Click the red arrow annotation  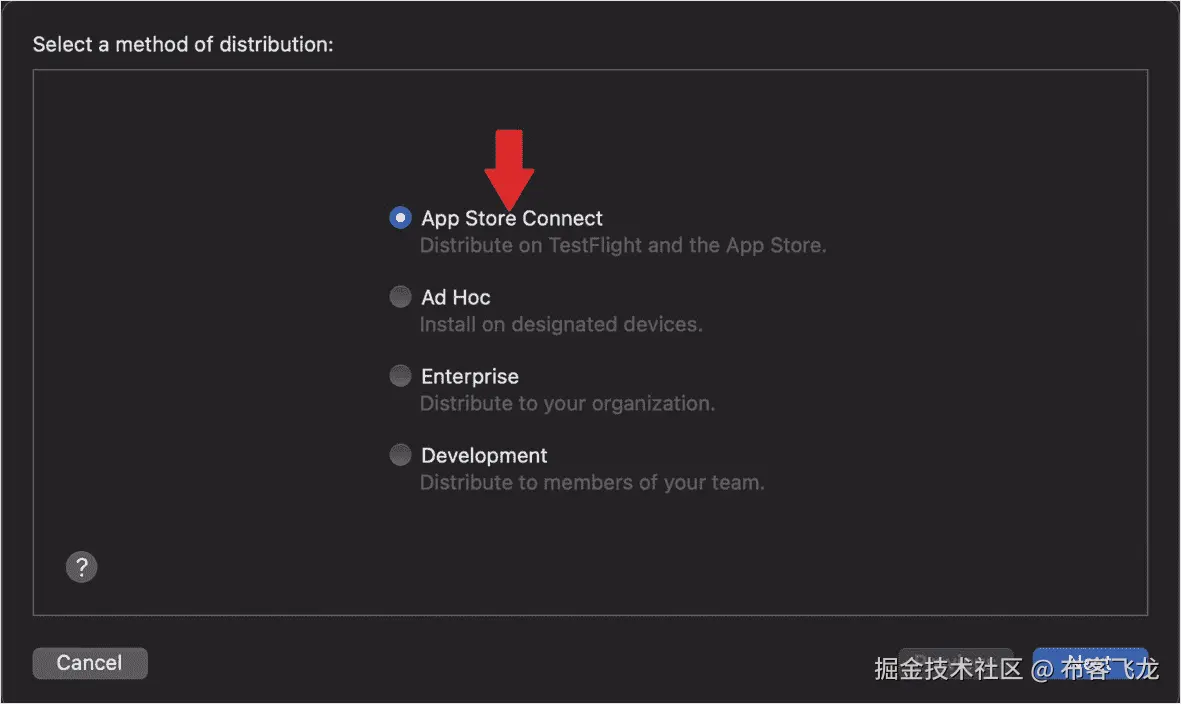click(x=510, y=165)
